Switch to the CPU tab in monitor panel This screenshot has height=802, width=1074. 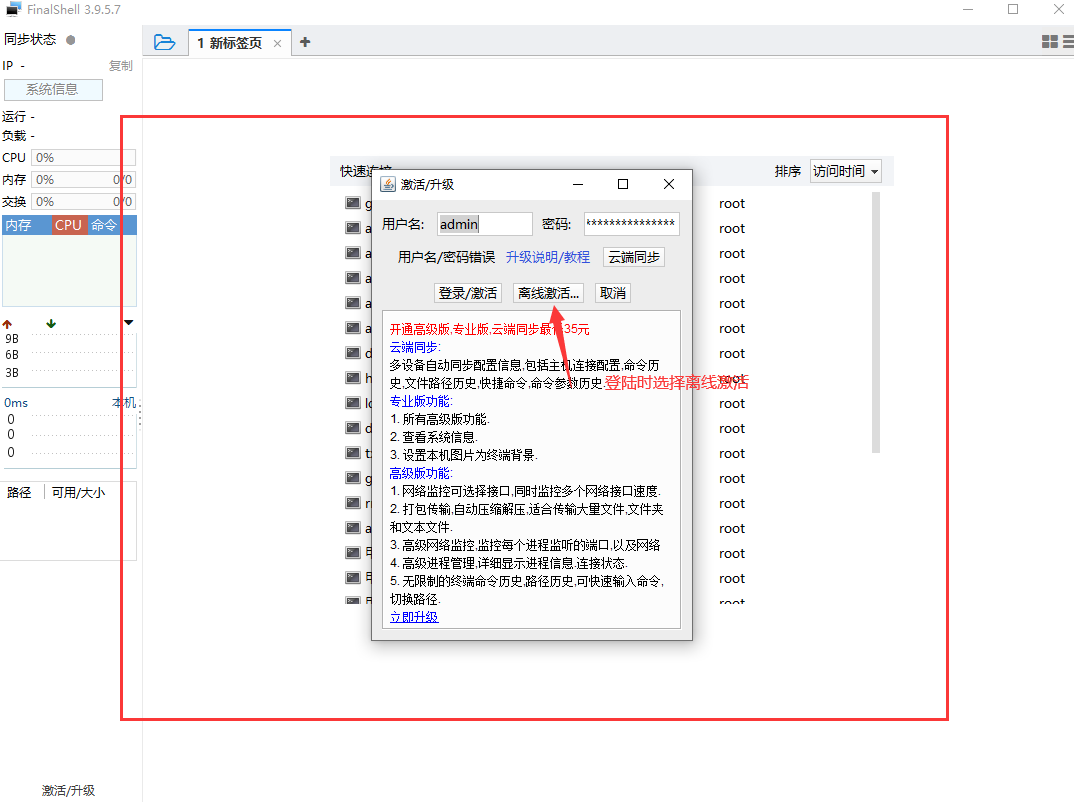67,225
